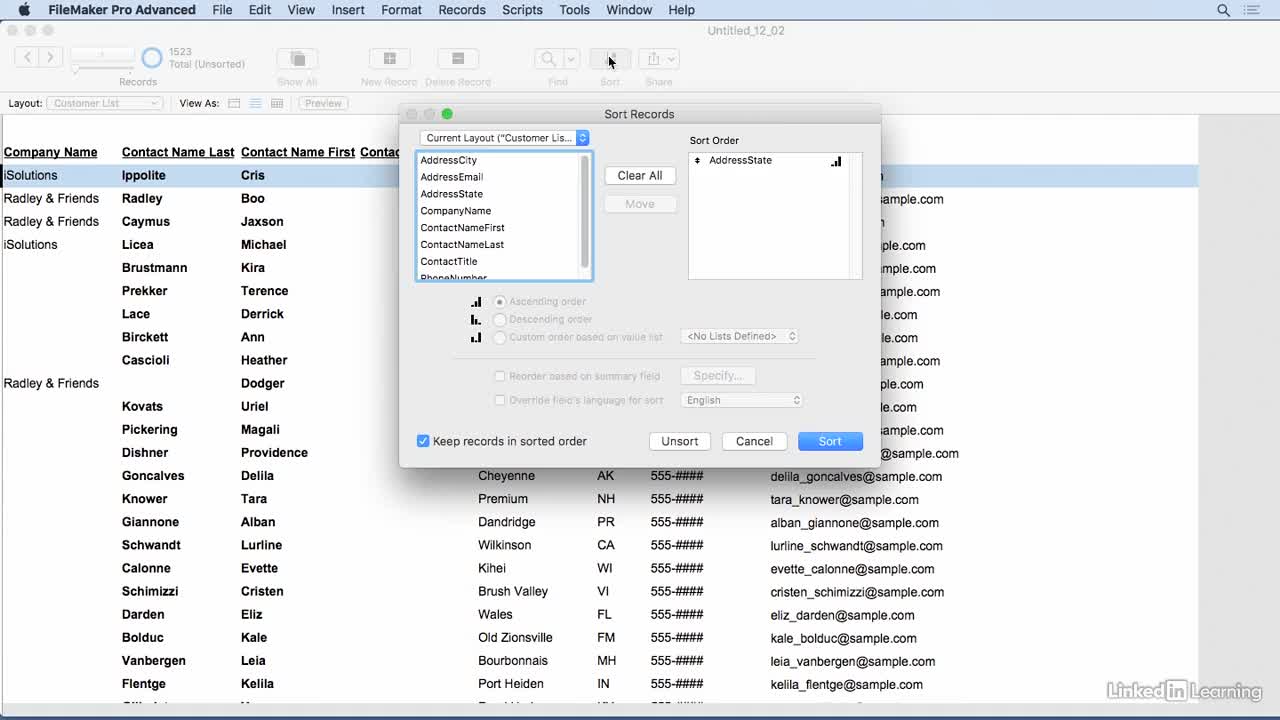Click the Unsort button
The width and height of the screenshot is (1280, 720).
pos(680,441)
